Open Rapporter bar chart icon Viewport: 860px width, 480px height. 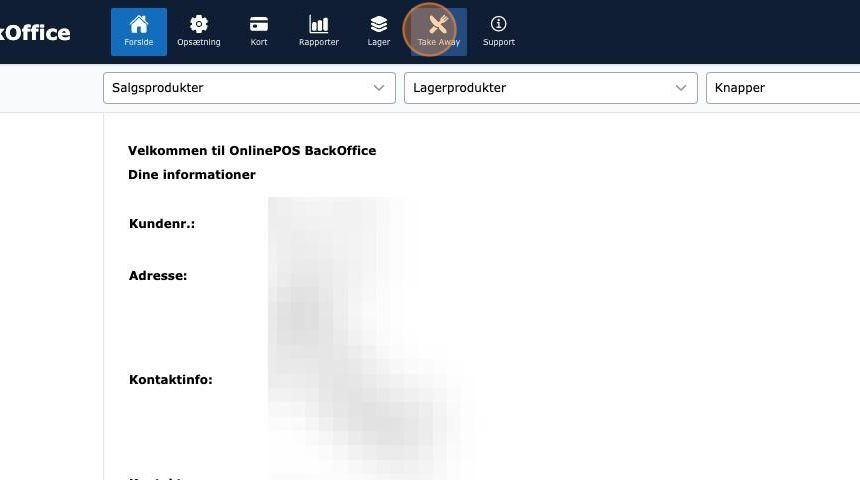click(319, 24)
